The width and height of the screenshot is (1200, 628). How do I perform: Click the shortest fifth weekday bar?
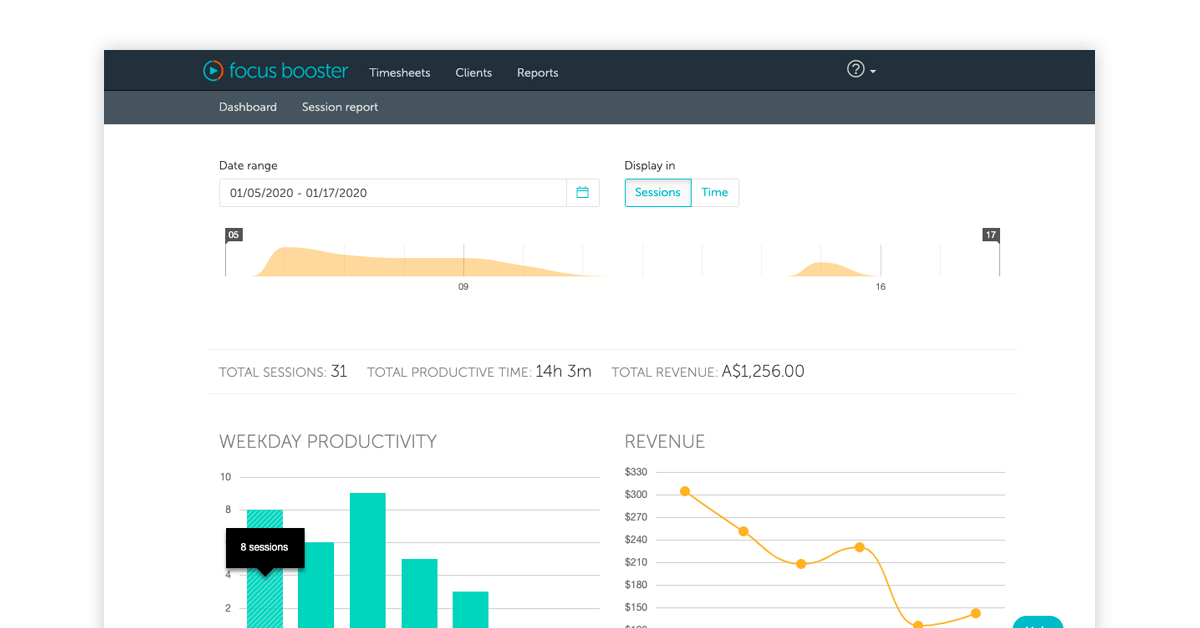(x=471, y=610)
